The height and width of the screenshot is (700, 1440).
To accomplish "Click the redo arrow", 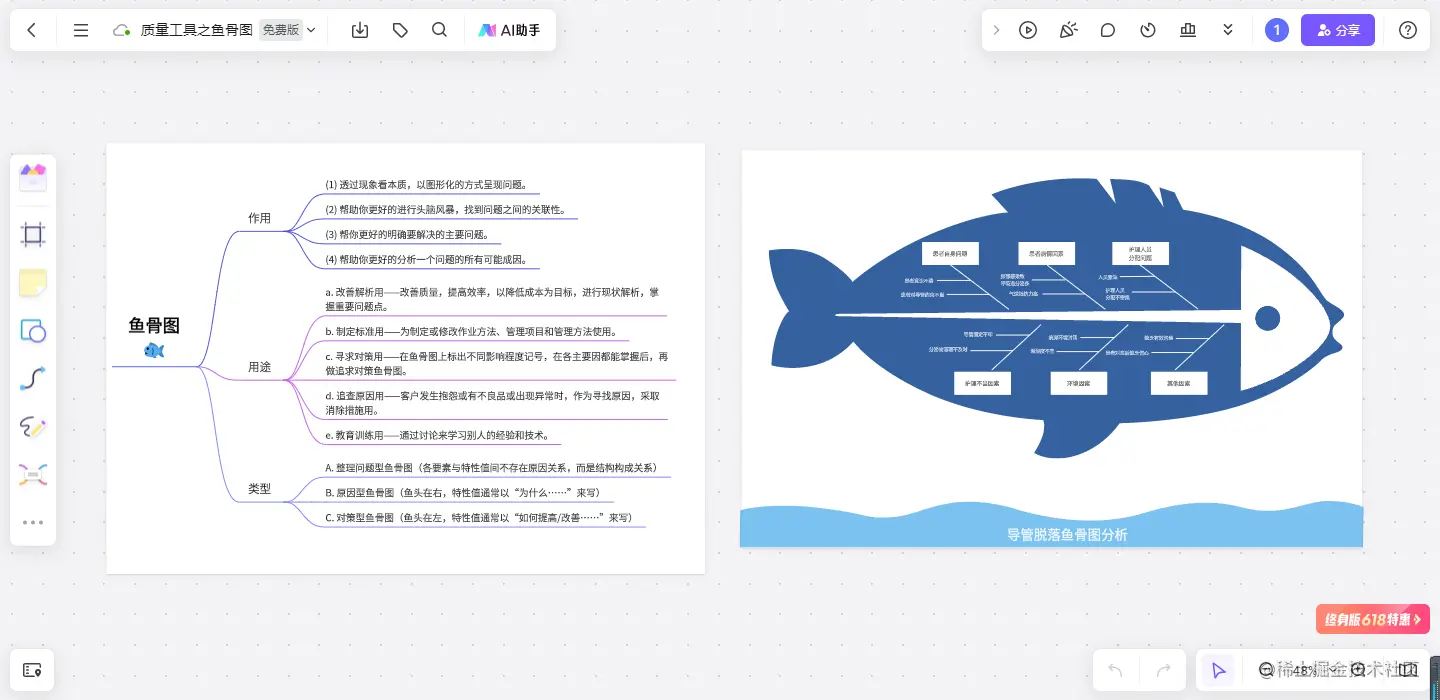I will [x=1164, y=670].
